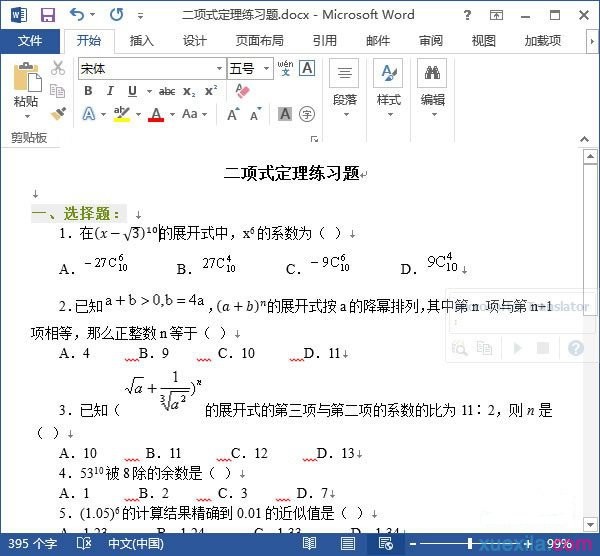Click the Save icon in quick access toolbar
This screenshot has width=600, height=556.
click(48, 15)
